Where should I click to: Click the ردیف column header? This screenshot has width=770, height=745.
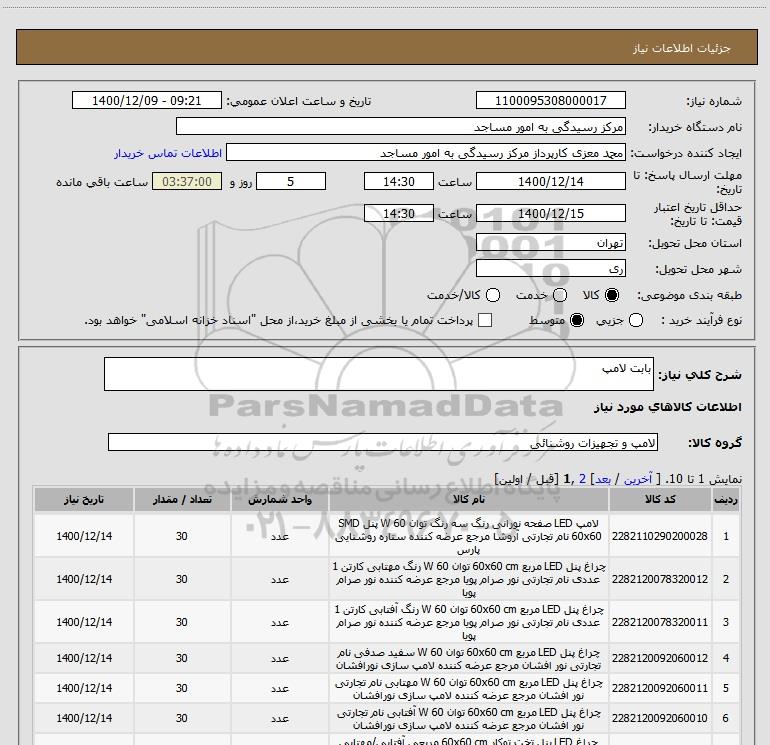pyautogui.click(x=726, y=499)
